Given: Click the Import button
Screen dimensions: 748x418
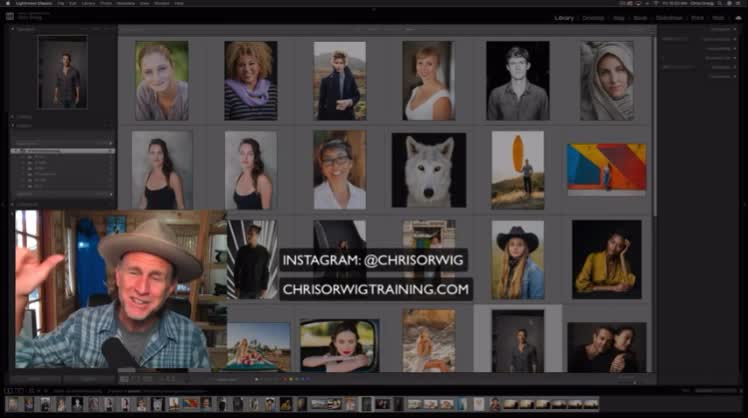Looking at the screenshot, I should coord(35,379).
